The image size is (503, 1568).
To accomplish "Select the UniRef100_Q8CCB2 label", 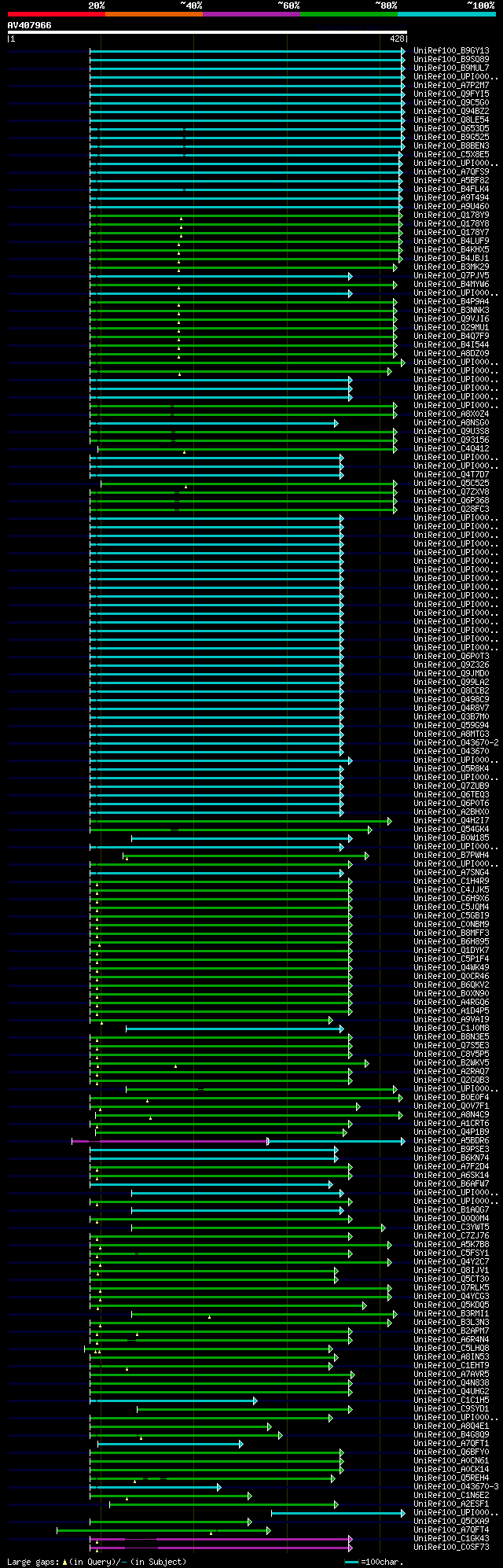I will (x=451, y=691).
